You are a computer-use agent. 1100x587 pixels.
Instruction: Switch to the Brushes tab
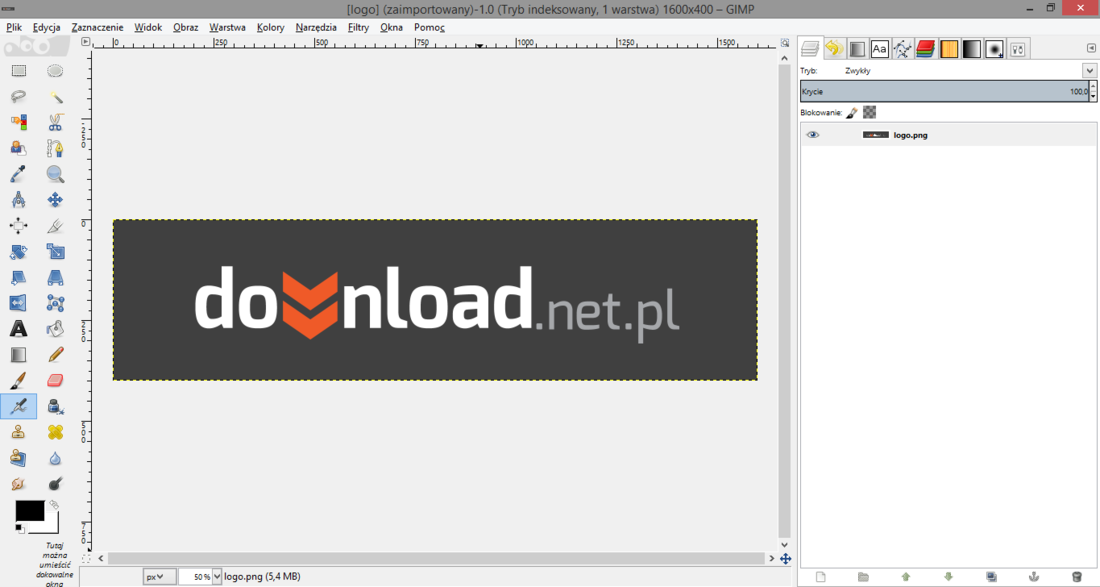(995, 48)
